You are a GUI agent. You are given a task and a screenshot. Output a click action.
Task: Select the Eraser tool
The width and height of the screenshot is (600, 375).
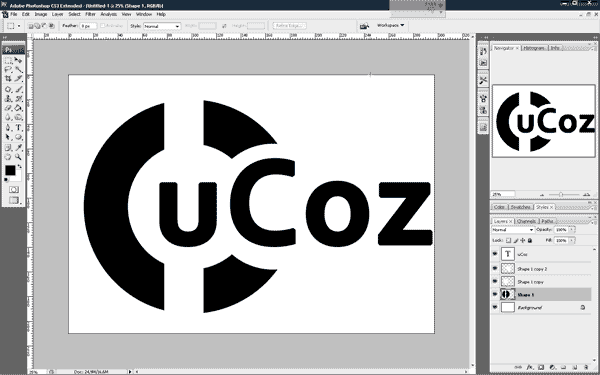pyautogui.click(x=8, y=108)
